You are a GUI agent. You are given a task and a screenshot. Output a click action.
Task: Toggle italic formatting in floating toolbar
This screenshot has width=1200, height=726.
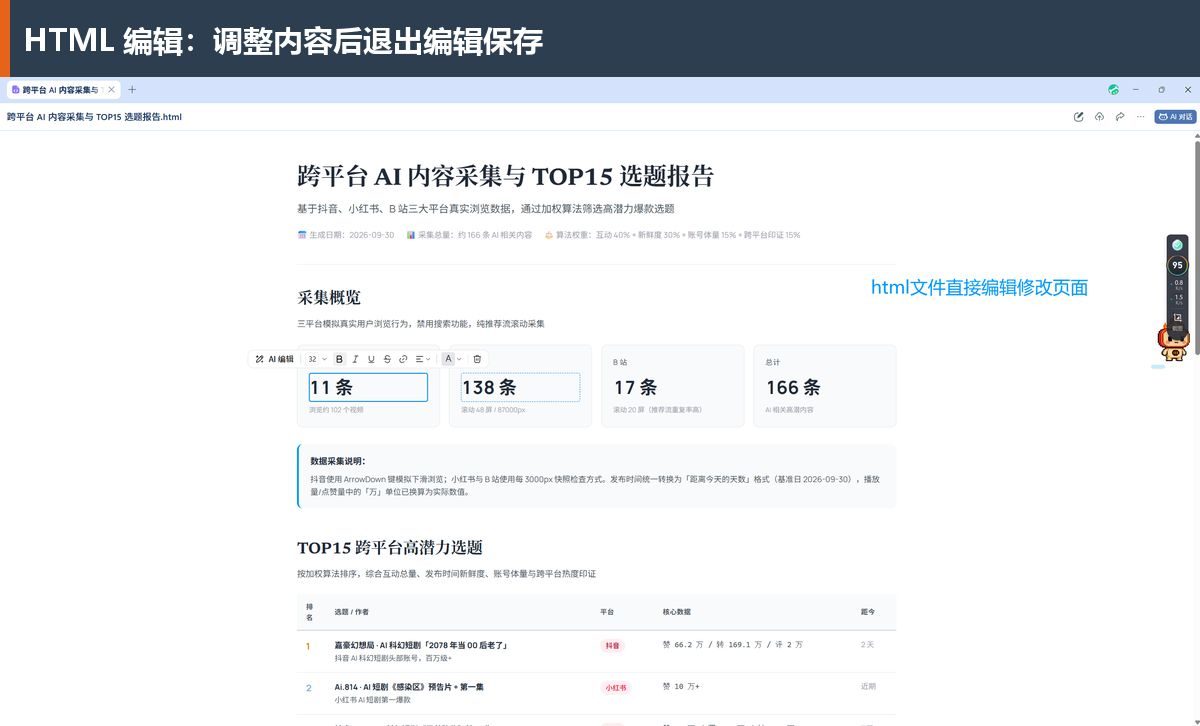pyautogui.click(x=355, y=359)
